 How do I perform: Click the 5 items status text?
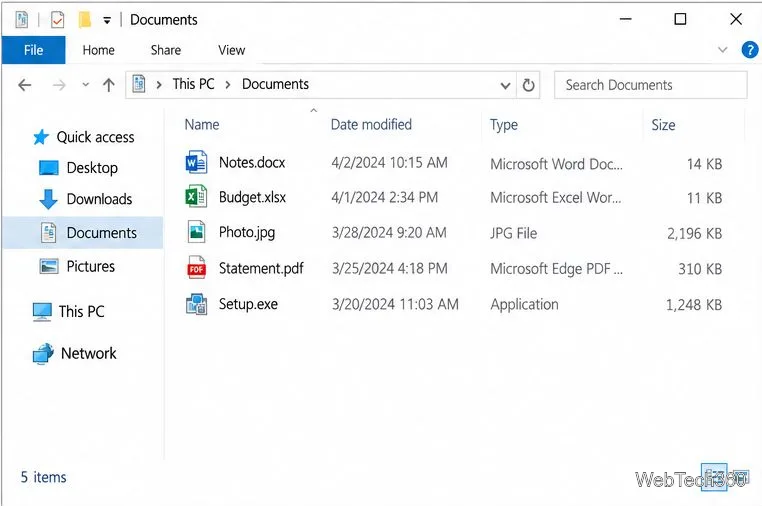click(x=43, y=477)
